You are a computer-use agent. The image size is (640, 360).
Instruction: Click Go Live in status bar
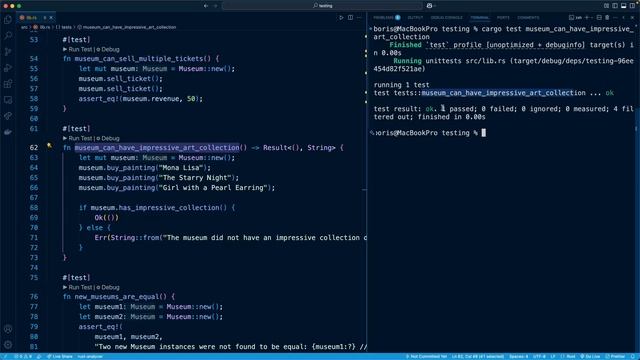tap(590, 356)
